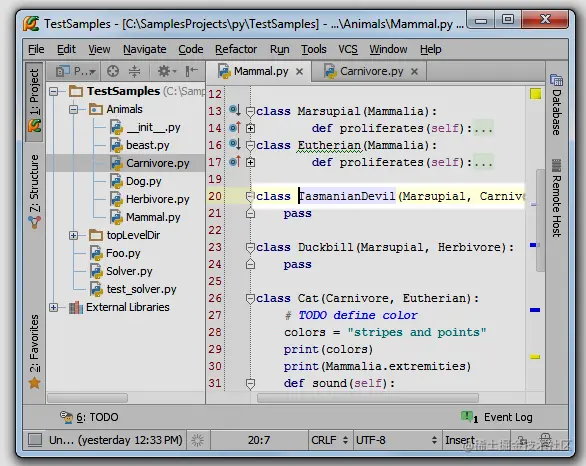Expand the folded method on line 14

point(250,128)
